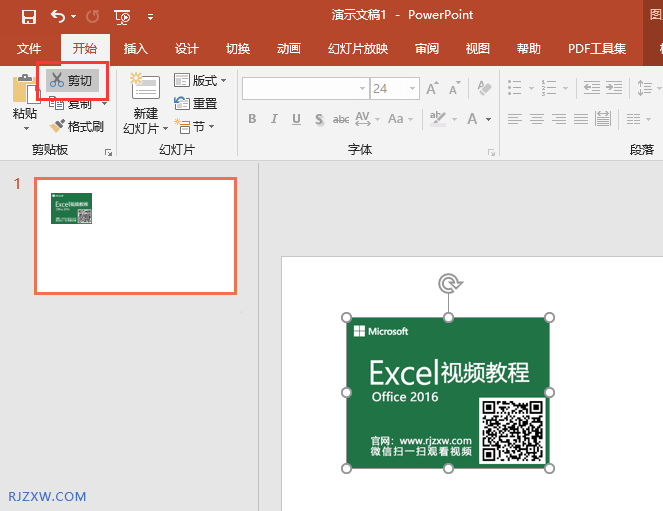Viewport: 663px width, 511px height.
Task: Switch to the Slide Show (幻灯片放映) tab
Action: click(x=357, y=48)
